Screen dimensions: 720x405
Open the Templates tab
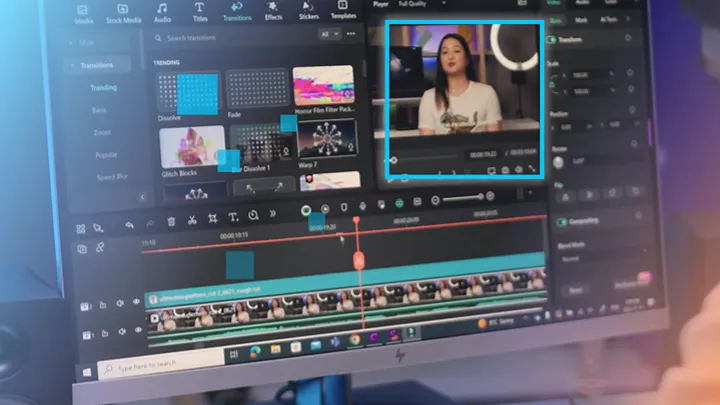tap(343, 10)
